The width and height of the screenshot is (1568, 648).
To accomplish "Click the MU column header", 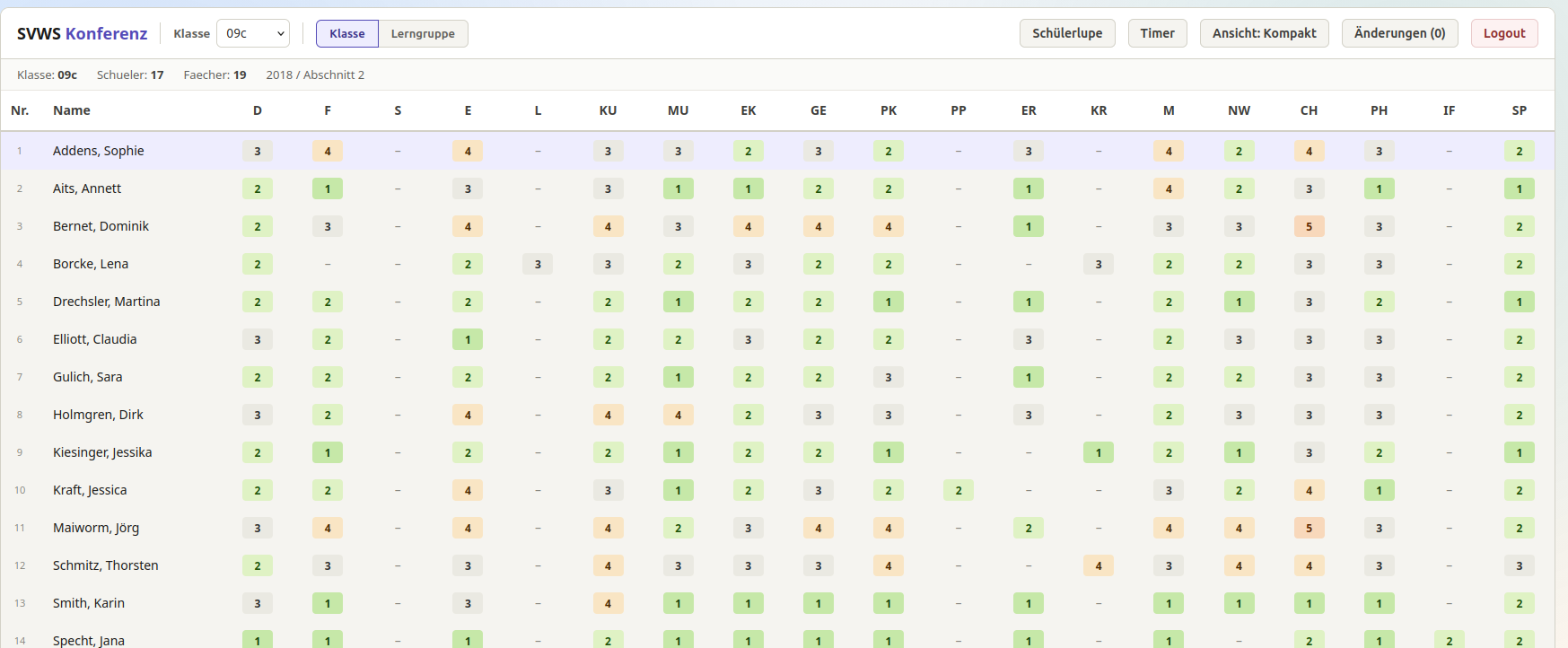I will click(678, 110).
